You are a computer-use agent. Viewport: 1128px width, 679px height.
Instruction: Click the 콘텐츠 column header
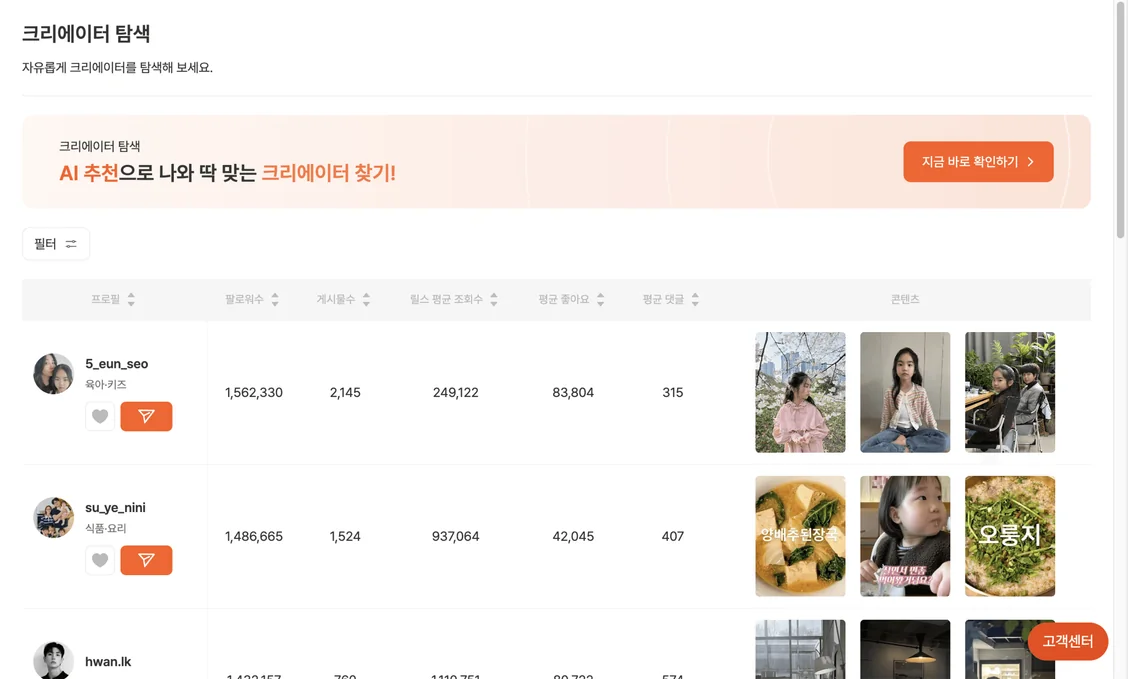coord(905,299)
